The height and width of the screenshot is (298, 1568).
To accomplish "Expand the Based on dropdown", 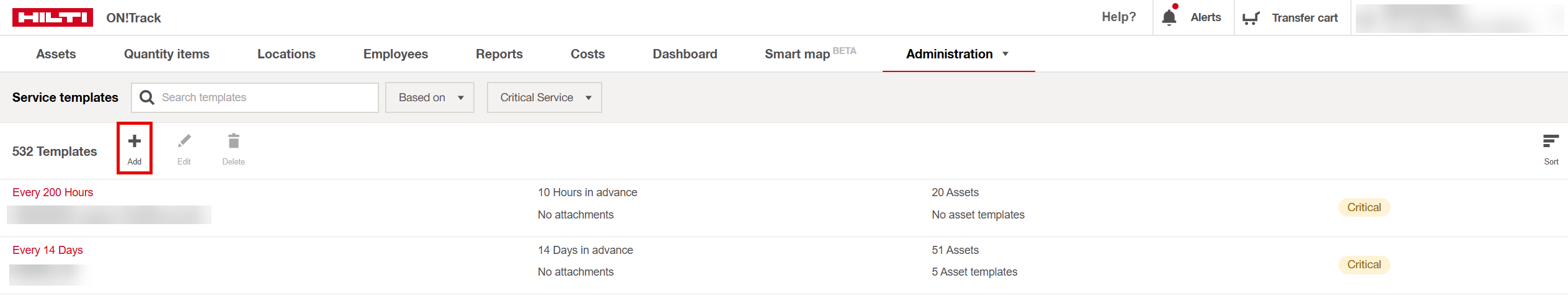I will tap(430, 97).
